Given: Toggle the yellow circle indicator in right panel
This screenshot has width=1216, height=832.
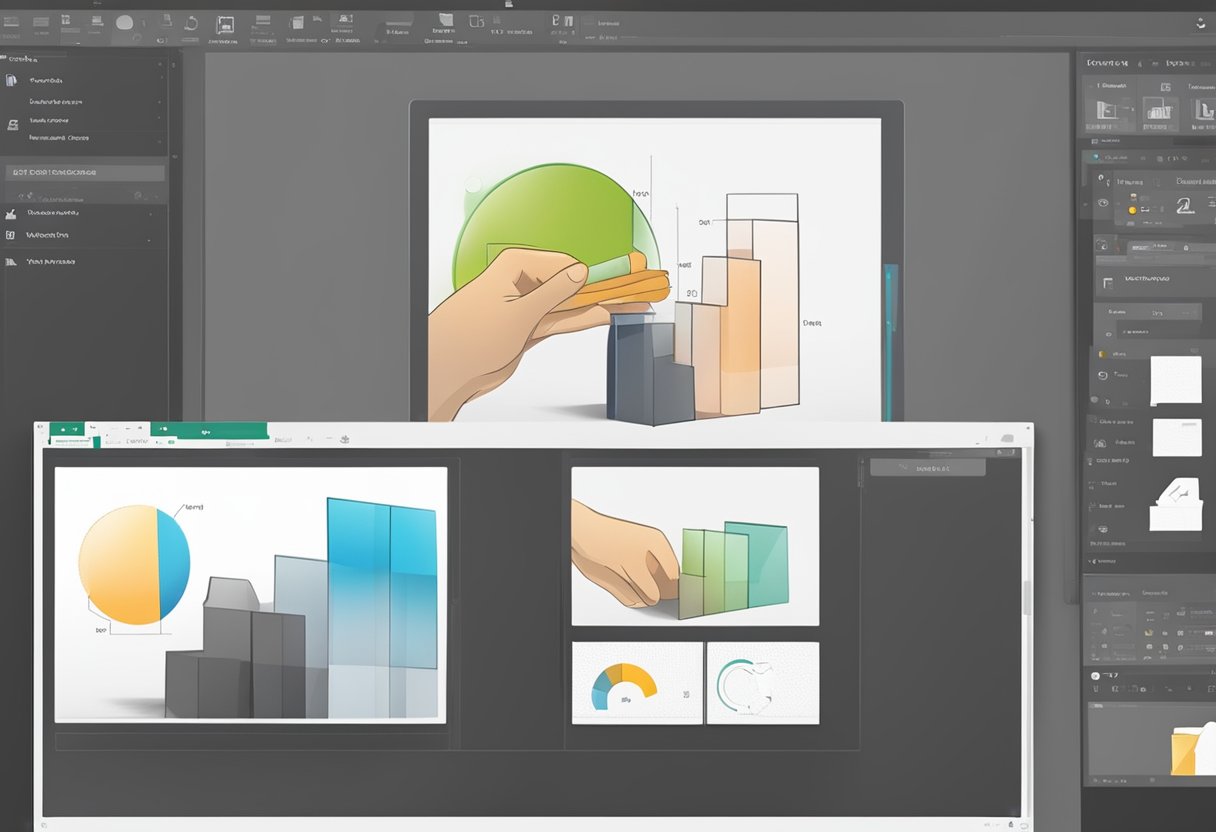Looking at the screenshot, I should click(x=1132, y=209).
